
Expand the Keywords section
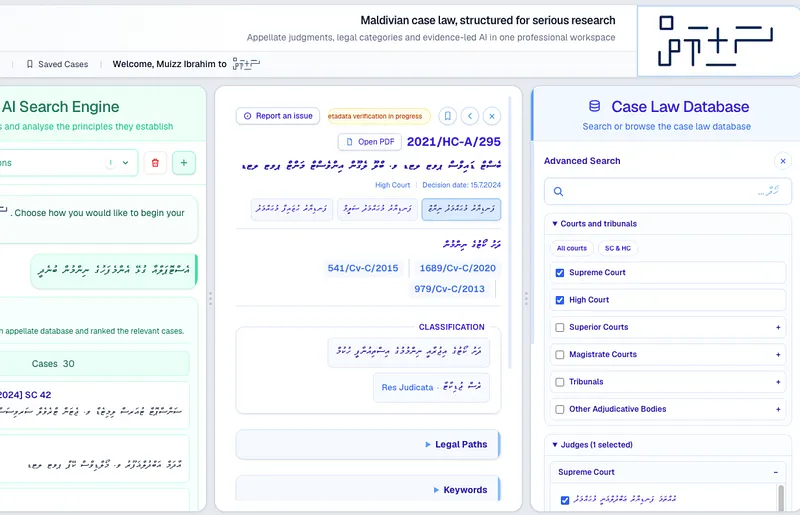[367, 489]
